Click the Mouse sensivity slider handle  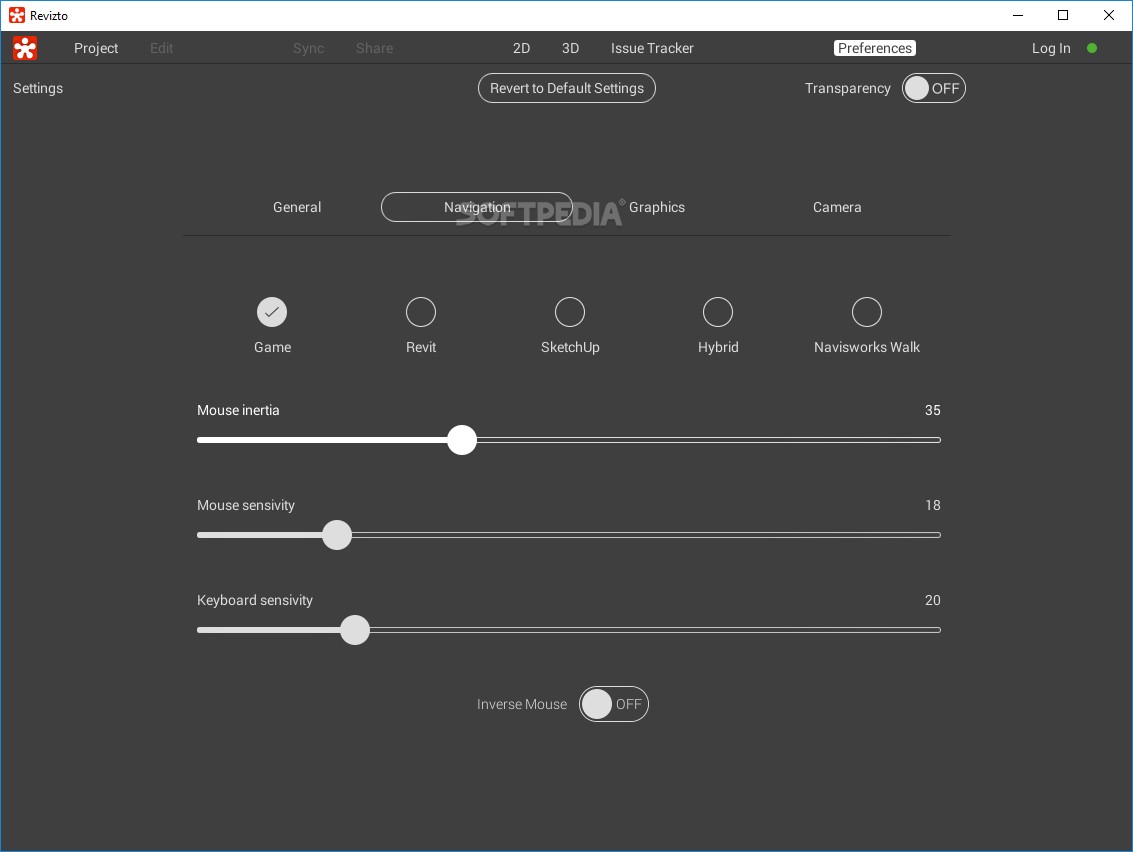(337, 535)
